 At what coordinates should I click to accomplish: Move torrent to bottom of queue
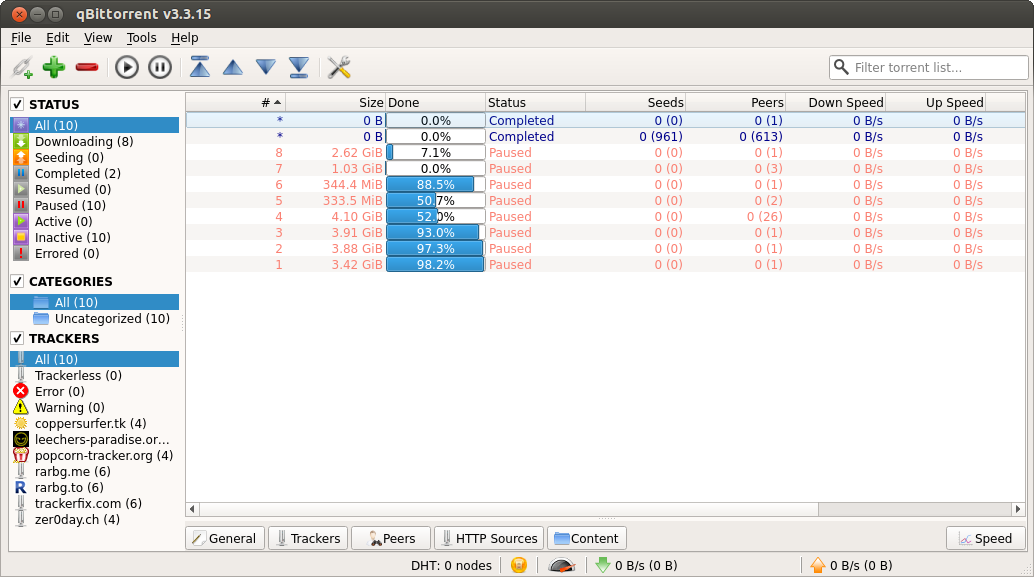[299, 67]
